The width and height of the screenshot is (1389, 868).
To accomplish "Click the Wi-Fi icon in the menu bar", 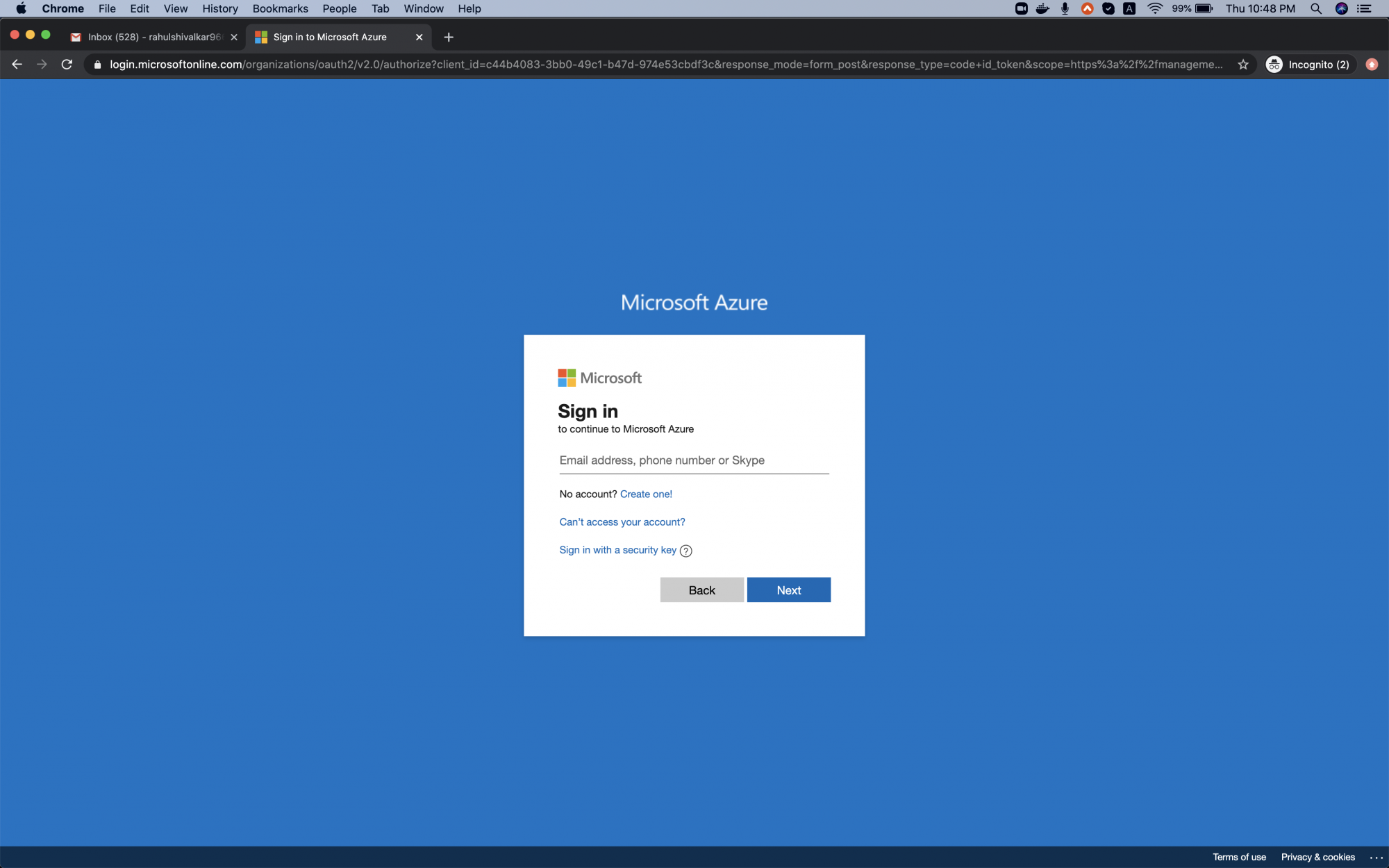I will pyautogui.click(x=1155, y=9).
